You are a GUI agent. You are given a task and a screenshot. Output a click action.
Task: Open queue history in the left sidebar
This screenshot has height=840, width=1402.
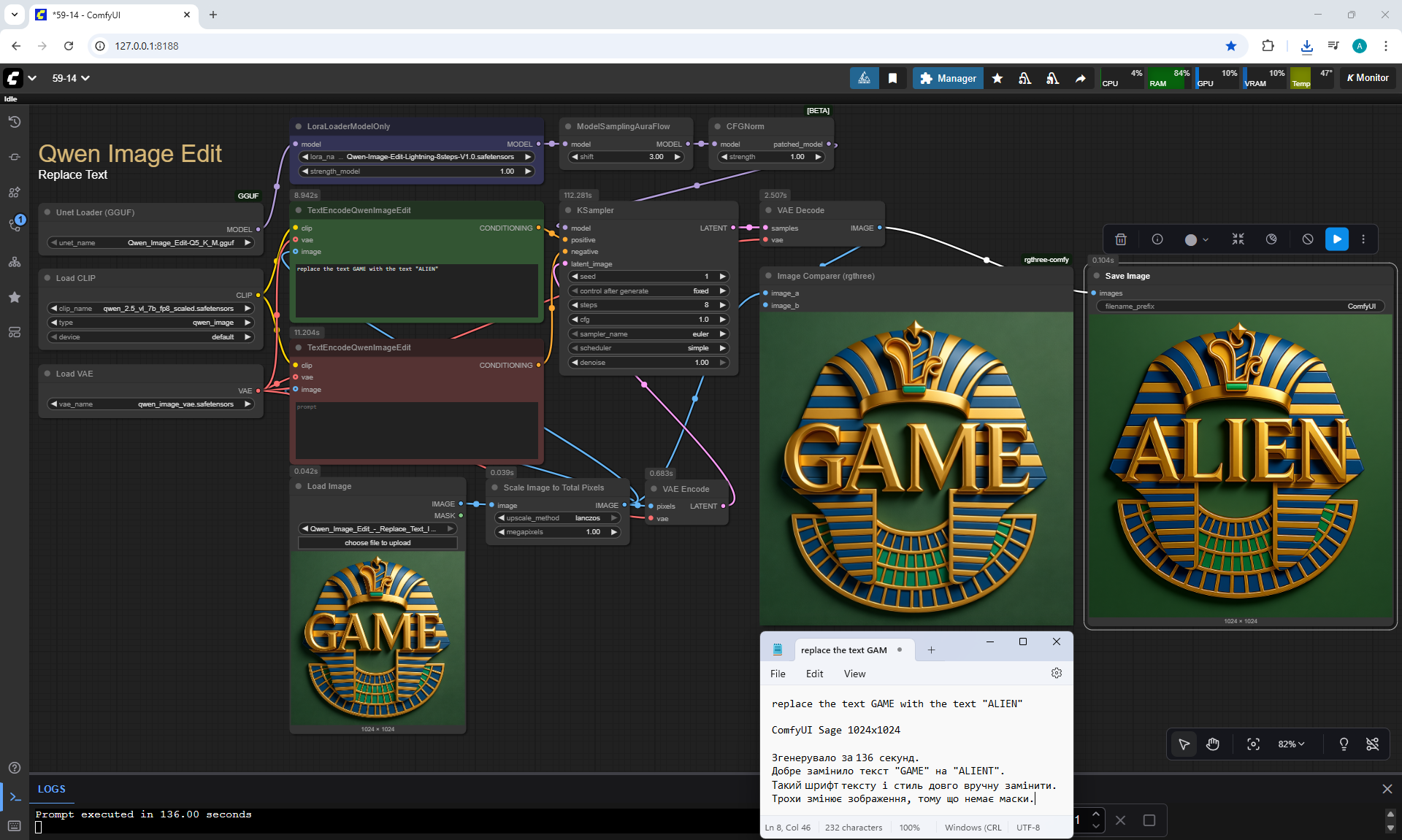pyautogui.click(x=15, y=122)
